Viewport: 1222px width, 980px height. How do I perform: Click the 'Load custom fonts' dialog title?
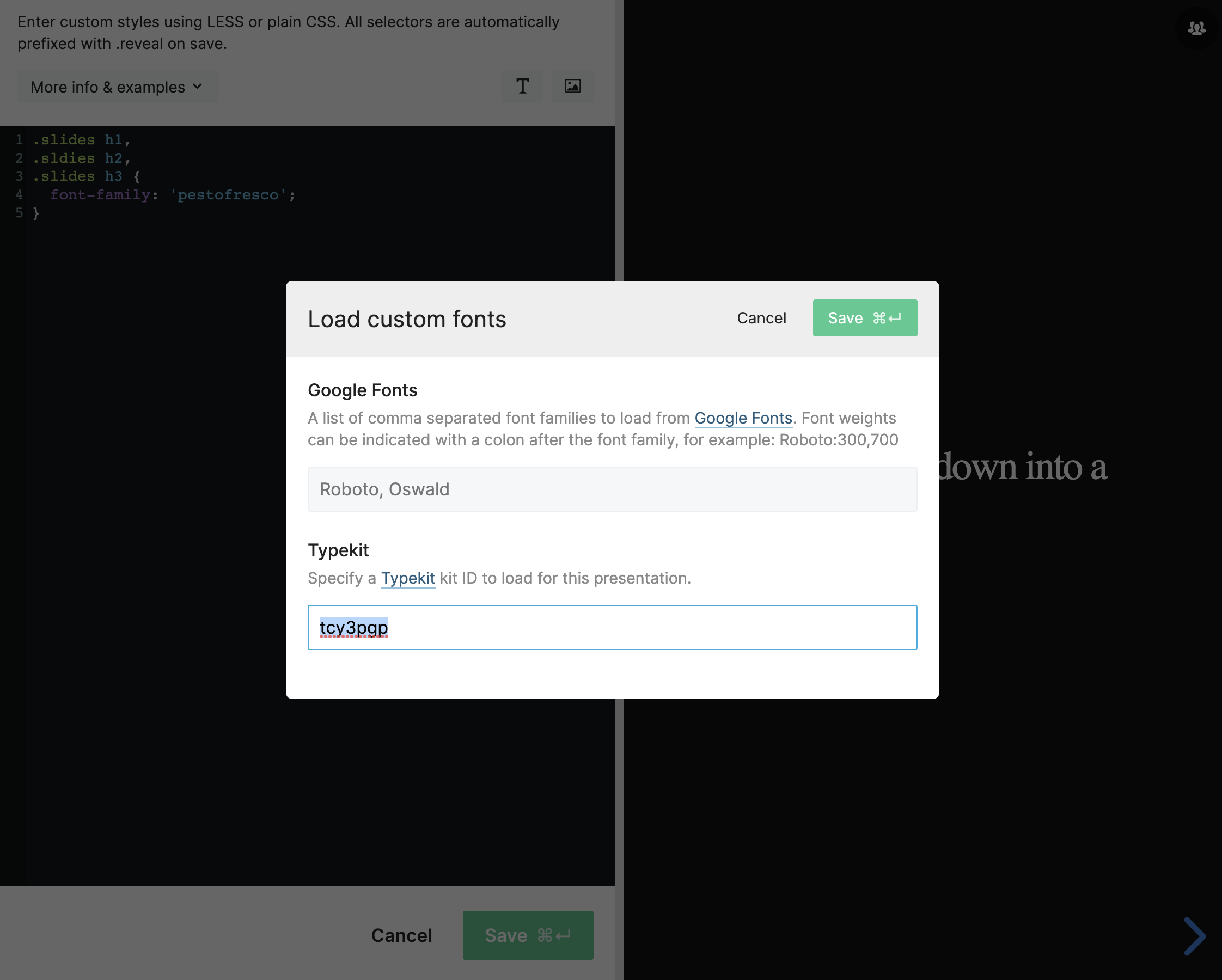coord(407,319)
